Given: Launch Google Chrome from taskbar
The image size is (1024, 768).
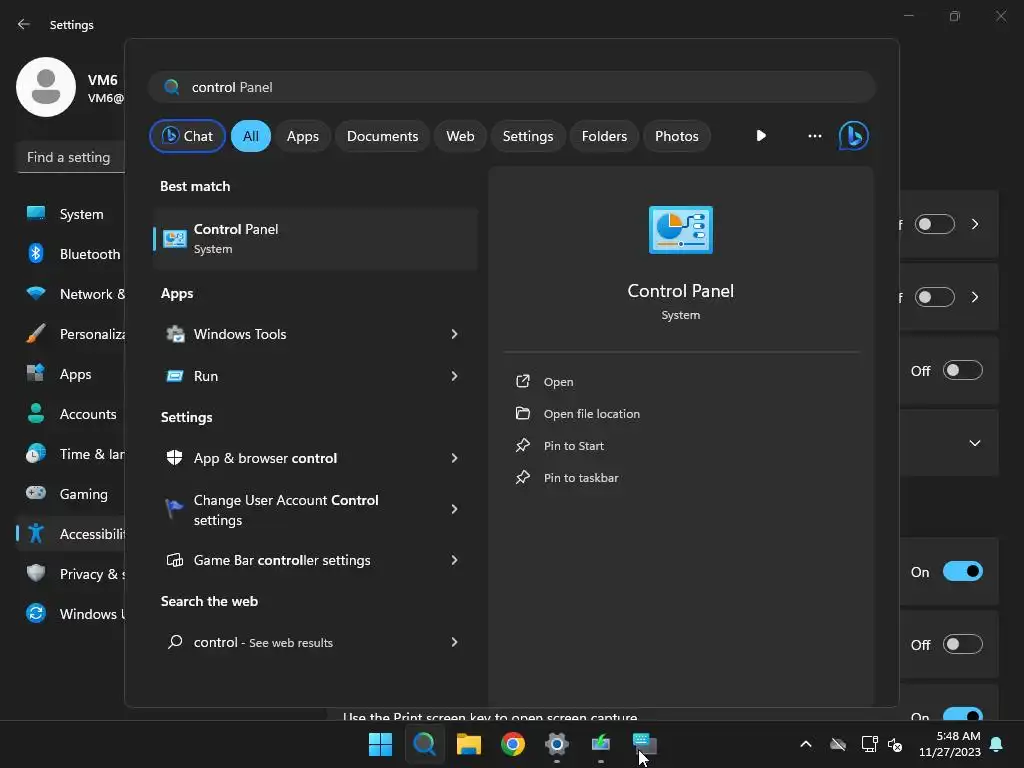Looking at the screenshot, I should 513,744.
